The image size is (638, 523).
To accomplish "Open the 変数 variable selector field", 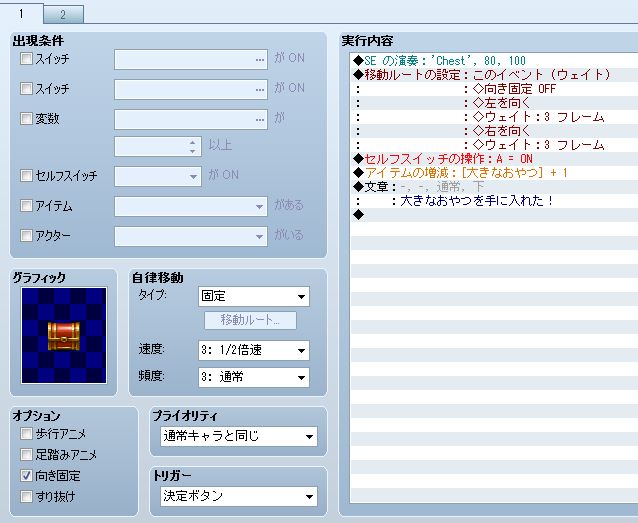I will [x=191, y=120].
